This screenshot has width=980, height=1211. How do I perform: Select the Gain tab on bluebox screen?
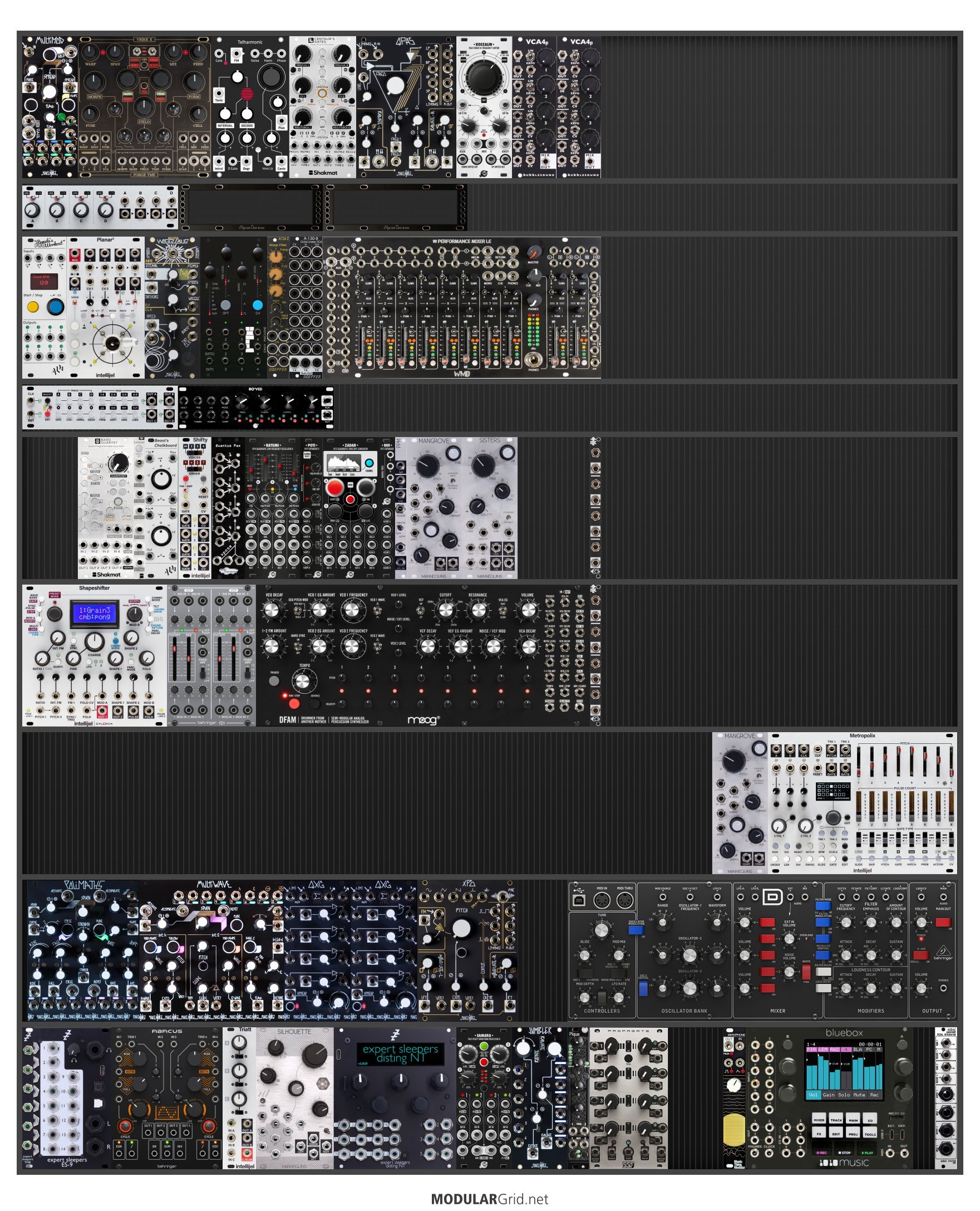tap(828, 1095)
